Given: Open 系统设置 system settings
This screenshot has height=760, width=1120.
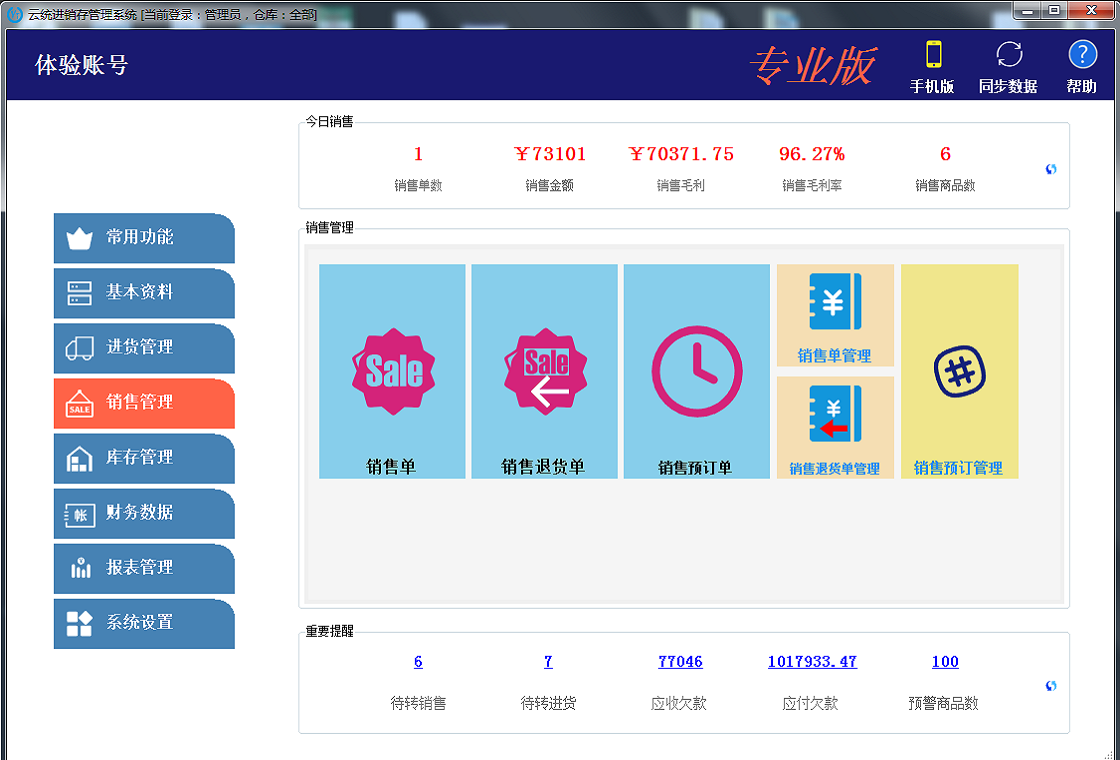Looking at the screenshot, I should (143, 623).
